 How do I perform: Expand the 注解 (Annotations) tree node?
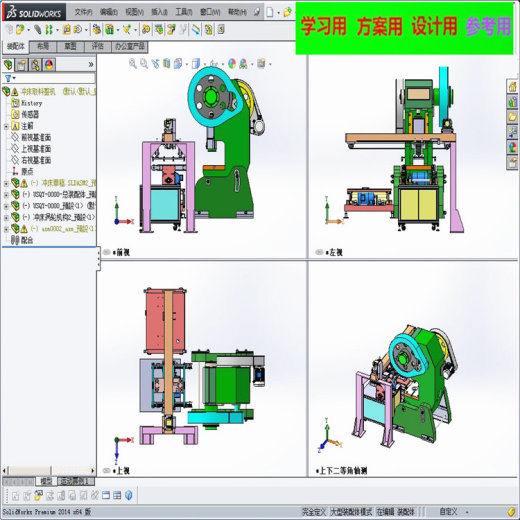pos(6,126)
